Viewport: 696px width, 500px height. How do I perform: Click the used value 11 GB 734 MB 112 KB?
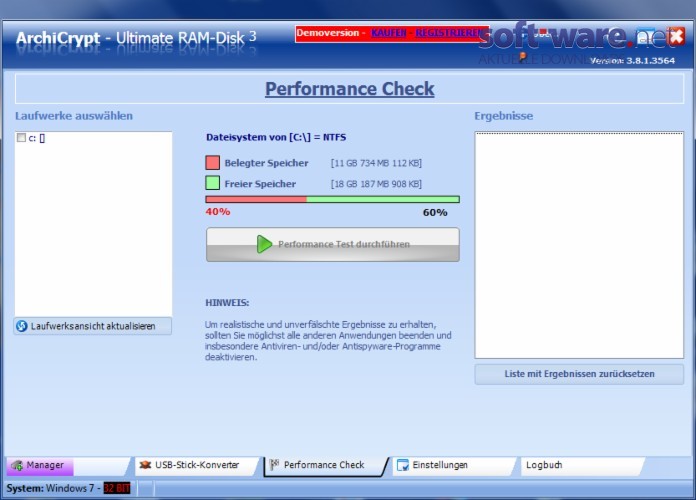376,163
